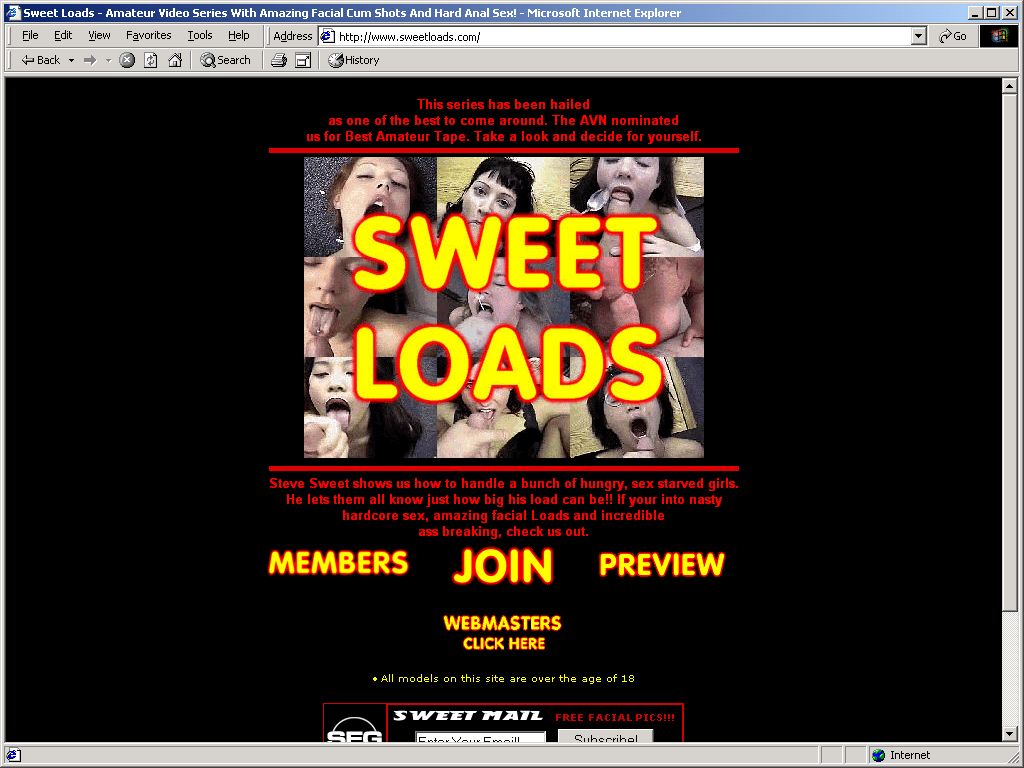Open the Tools menu
Screen dimensions: 1024x768
[x=200, y=35]
